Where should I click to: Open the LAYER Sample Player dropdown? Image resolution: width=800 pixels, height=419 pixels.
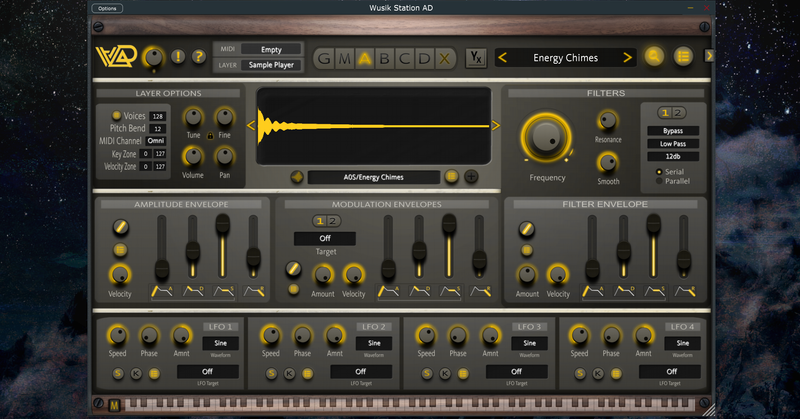point(271,65)
